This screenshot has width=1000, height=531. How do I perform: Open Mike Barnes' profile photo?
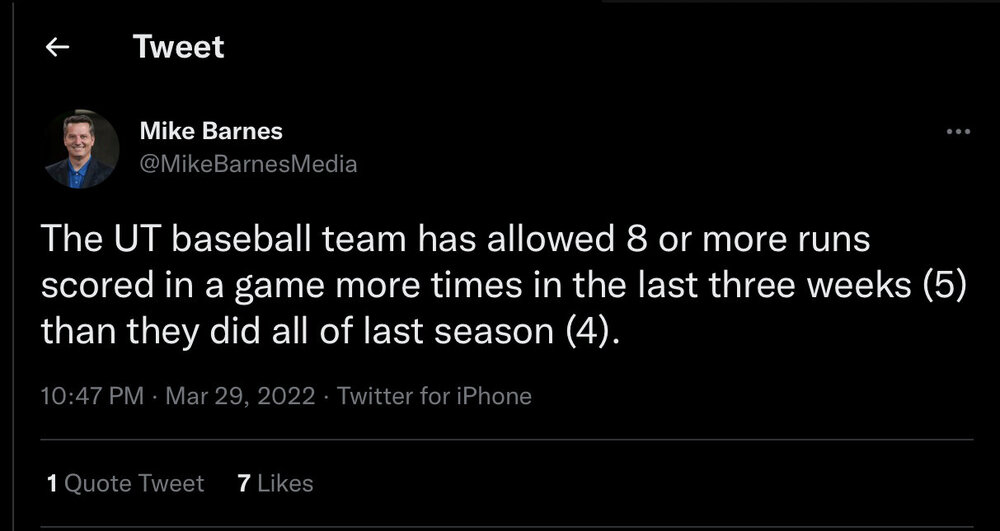point(80,150)
